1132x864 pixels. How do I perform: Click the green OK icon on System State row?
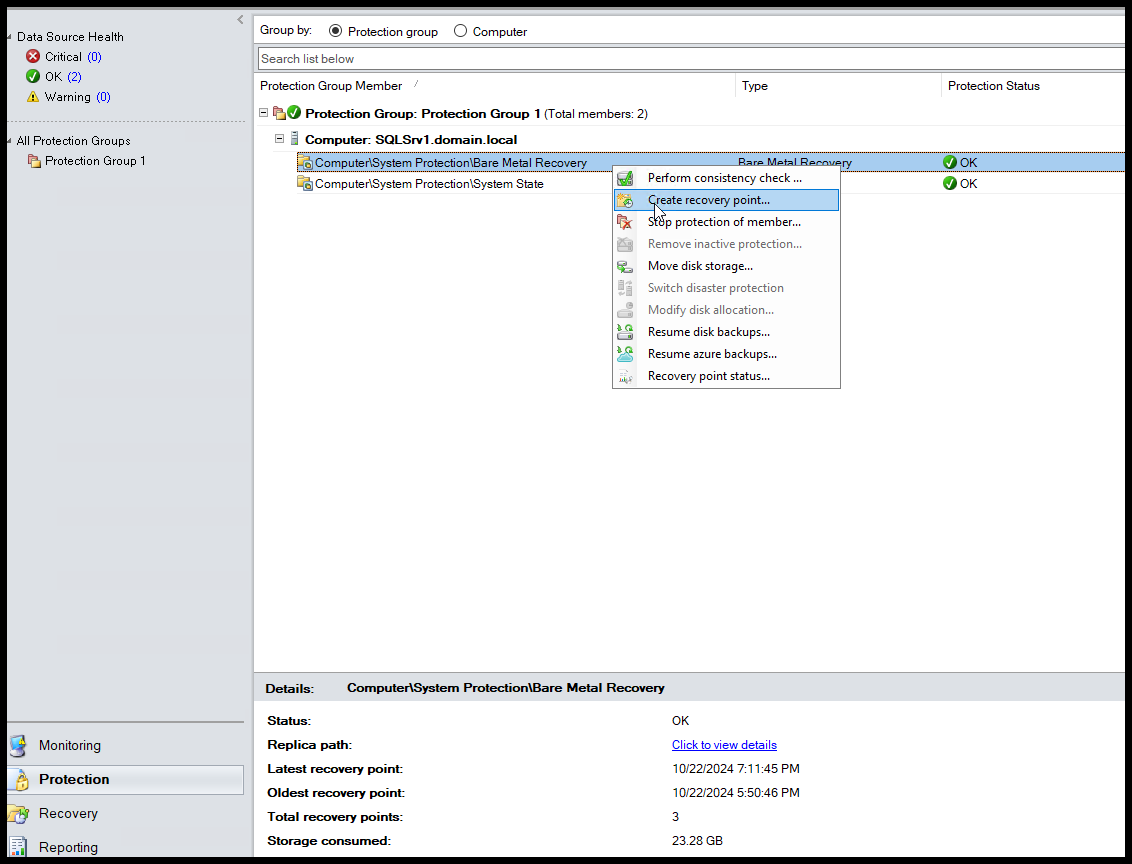click(x=950, y=183)
